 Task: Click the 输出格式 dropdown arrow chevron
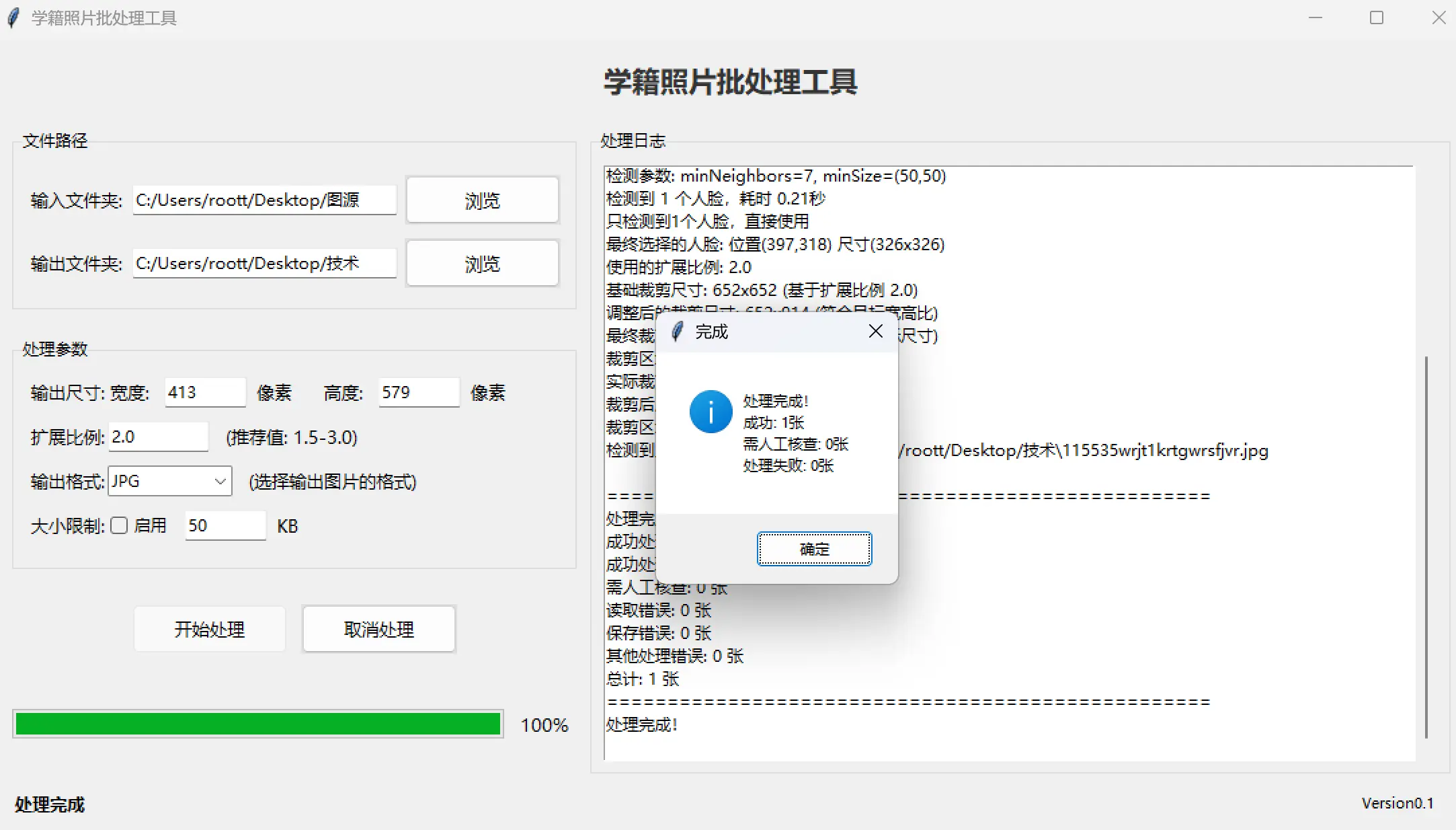pyautogui.click(x=220, y=482)
